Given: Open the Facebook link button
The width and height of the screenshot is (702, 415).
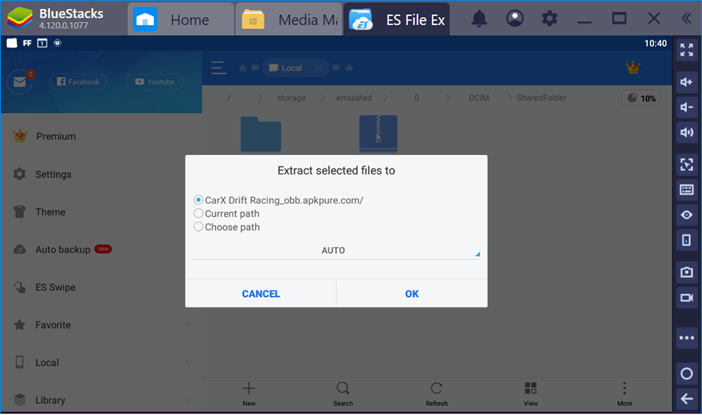Looking at the screenshot, I should click(78, 82).
